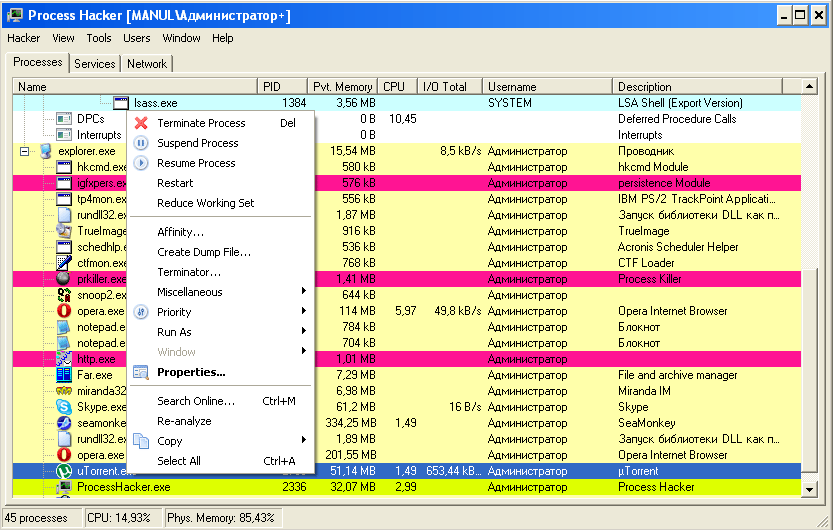The image size is (833, 530).
Task: Switch to the Network tab
Action: click(x=147, y=64)
